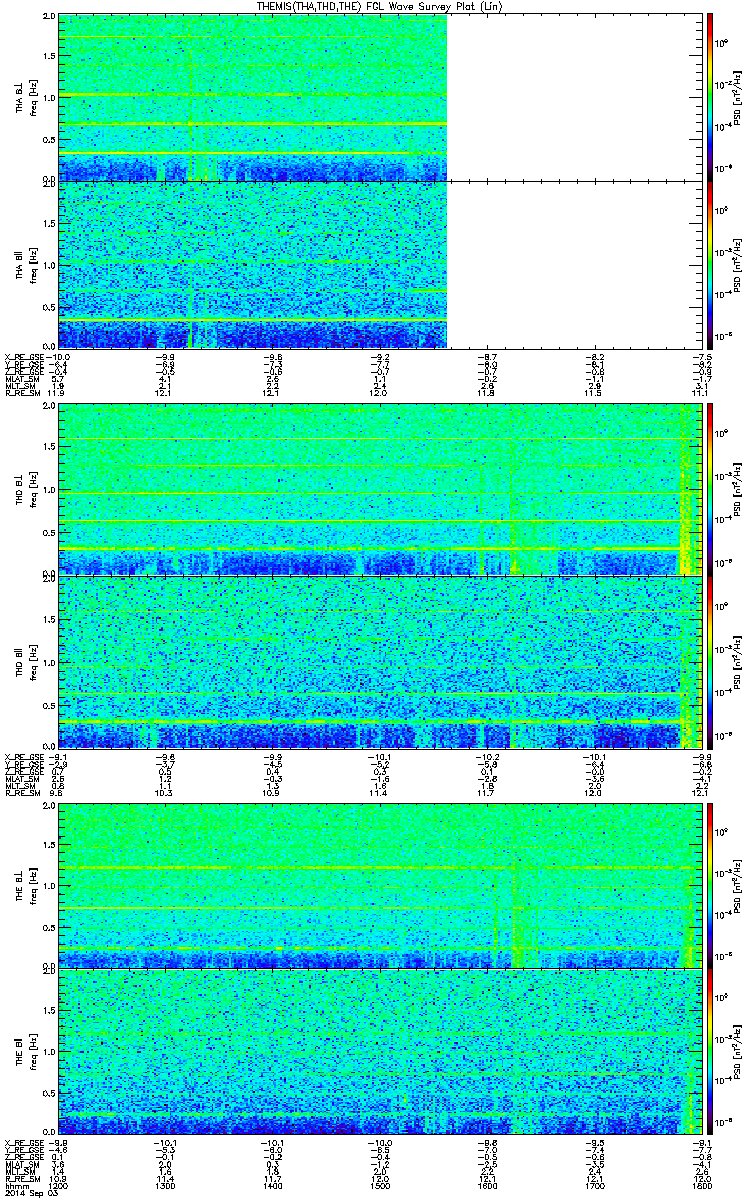Image resolution: width=750 pixels, height=1200 pixels.
Task: Click the '1.0' frequency tick of the THD B-perpendicular panel
Action: coord(48,489)
